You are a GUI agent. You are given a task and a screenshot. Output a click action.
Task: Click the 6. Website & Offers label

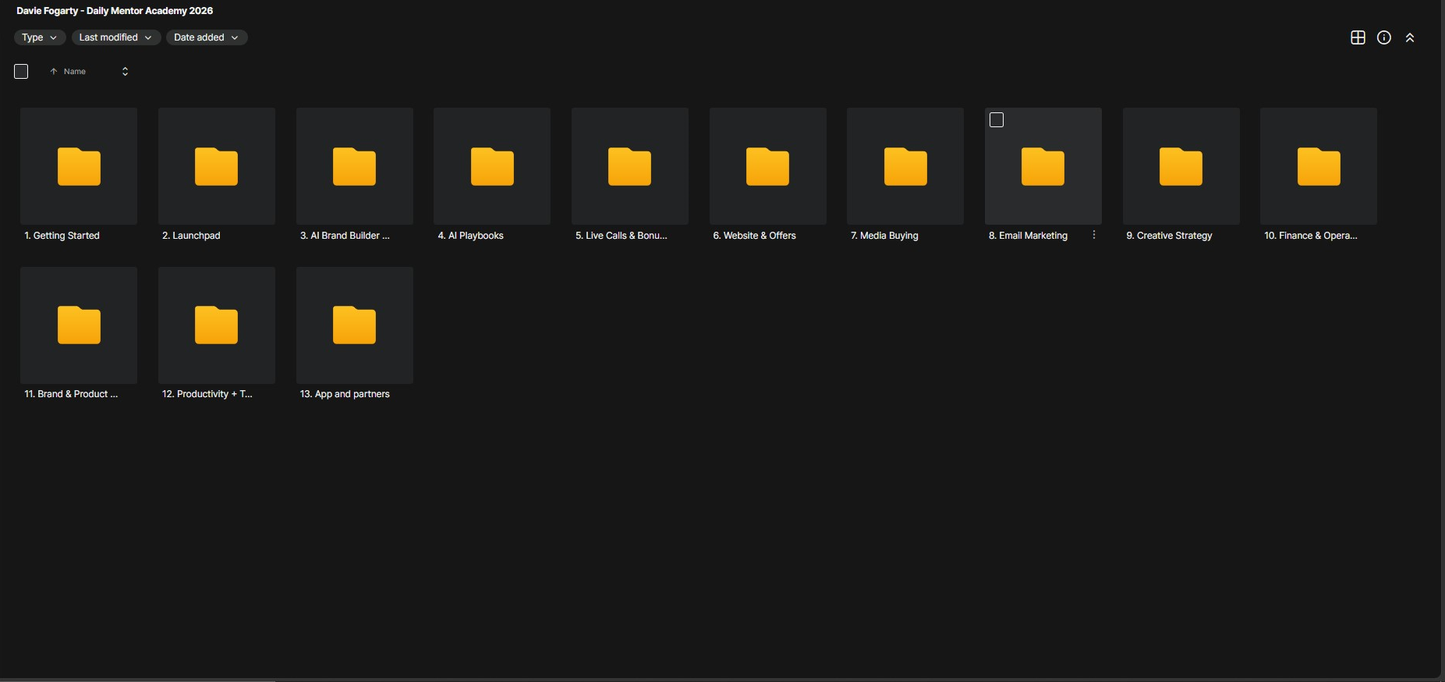(754, 236)
